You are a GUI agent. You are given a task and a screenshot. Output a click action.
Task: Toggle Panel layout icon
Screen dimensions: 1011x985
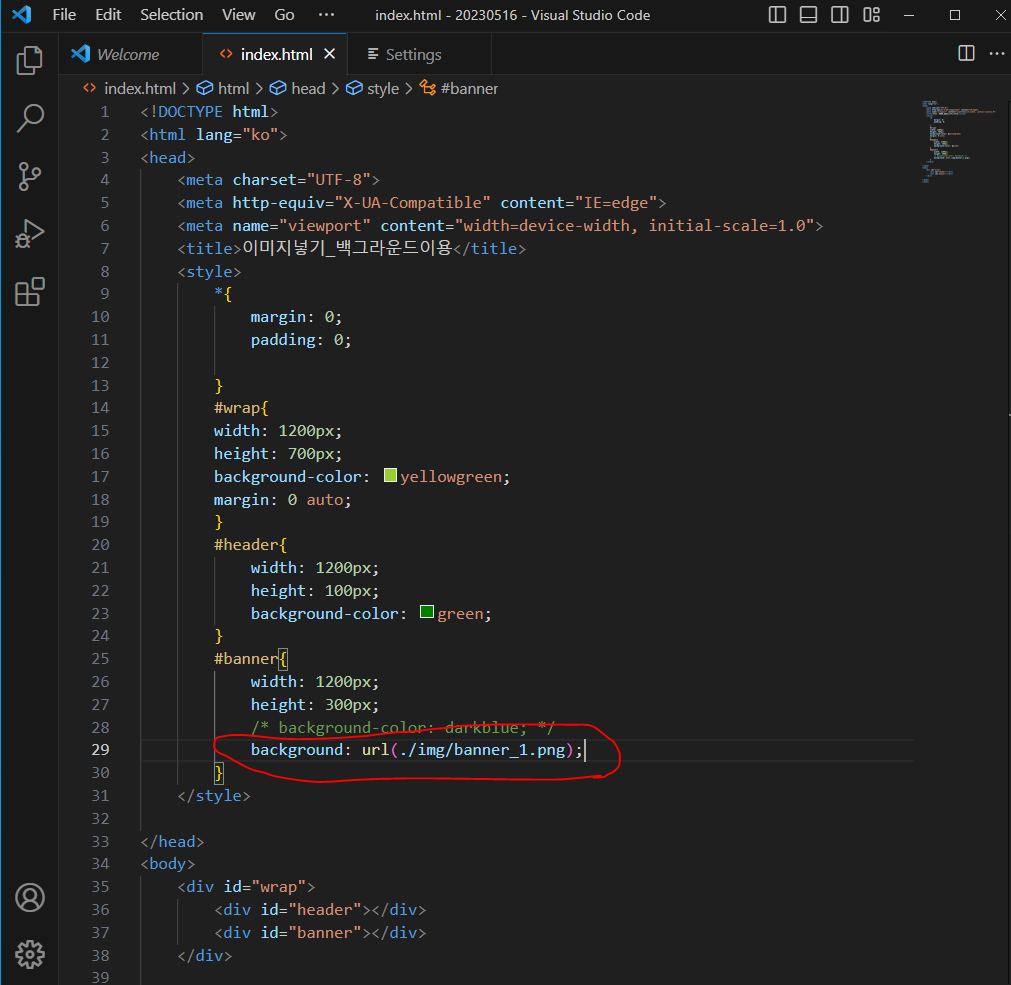(x=809, y=15)
